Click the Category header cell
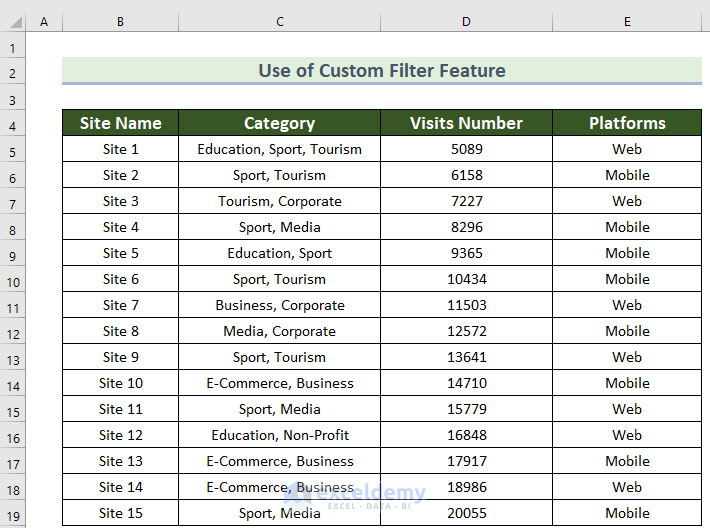710x528 pixels. [x=280, y=123]
